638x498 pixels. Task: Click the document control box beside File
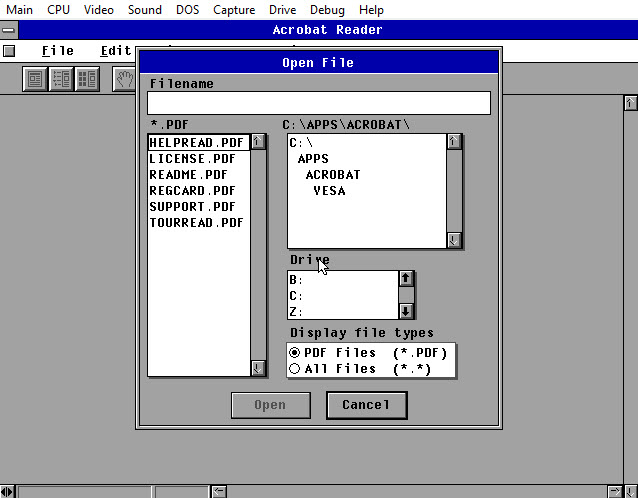click(9, 51)
